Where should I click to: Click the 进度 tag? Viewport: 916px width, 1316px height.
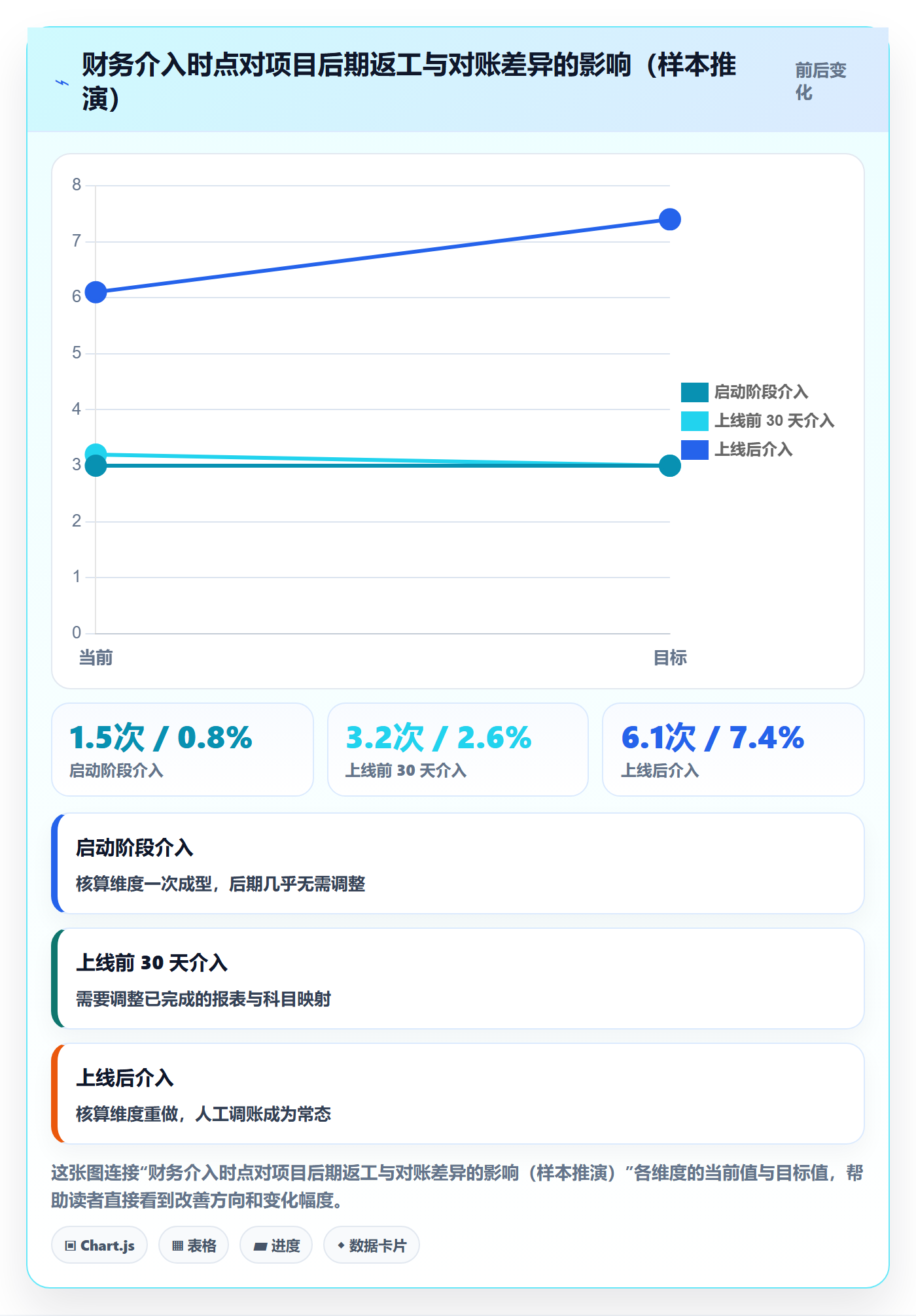click(276, 1245)
